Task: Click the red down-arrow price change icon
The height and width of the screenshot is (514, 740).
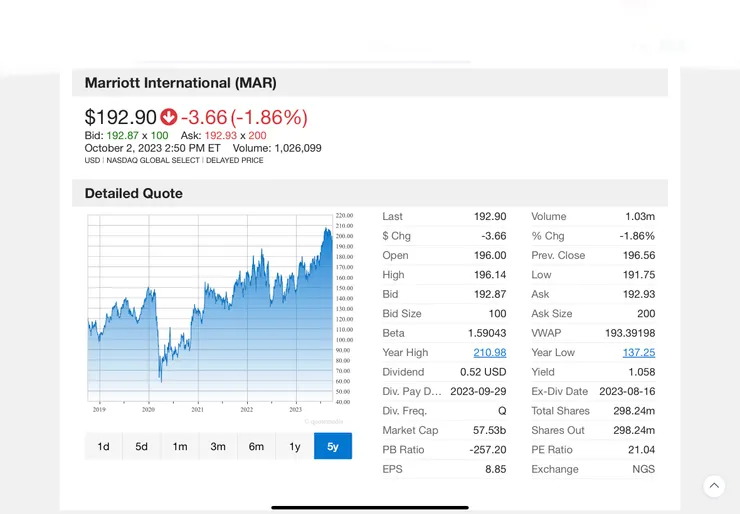Action: pos(168,117)
